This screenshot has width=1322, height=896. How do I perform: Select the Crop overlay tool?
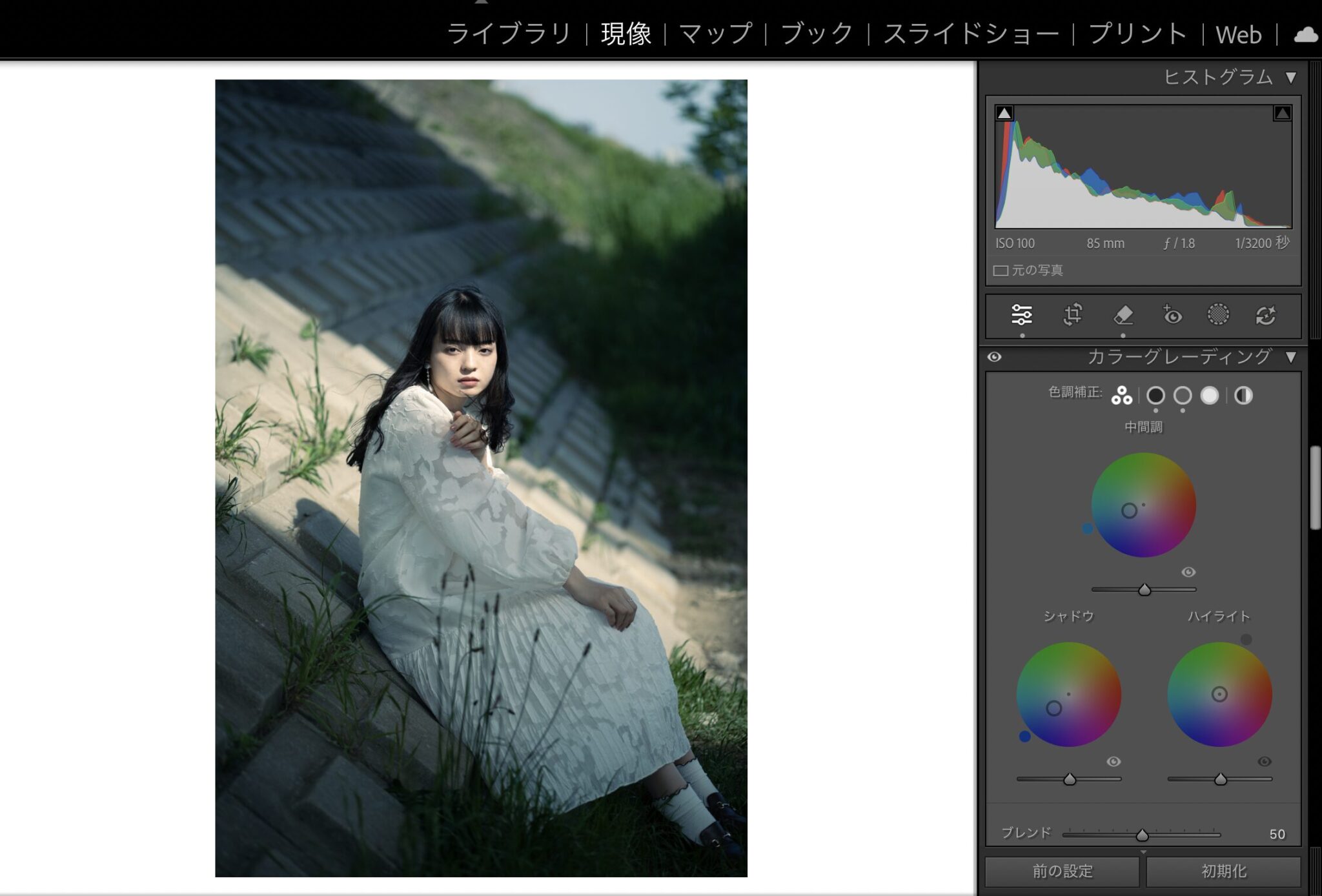pos(1072,315)
